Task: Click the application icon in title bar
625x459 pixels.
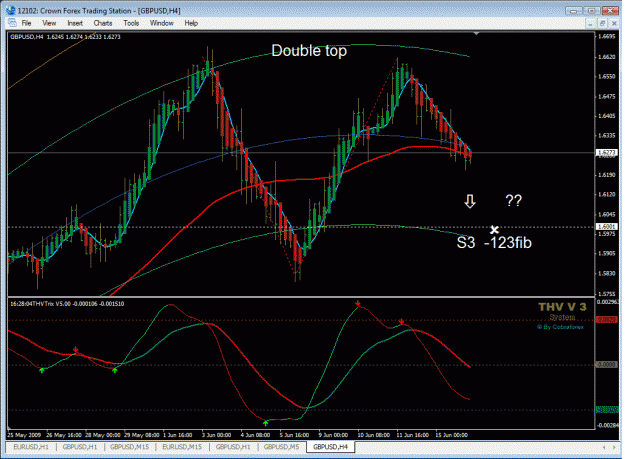Action: (11, 10)
